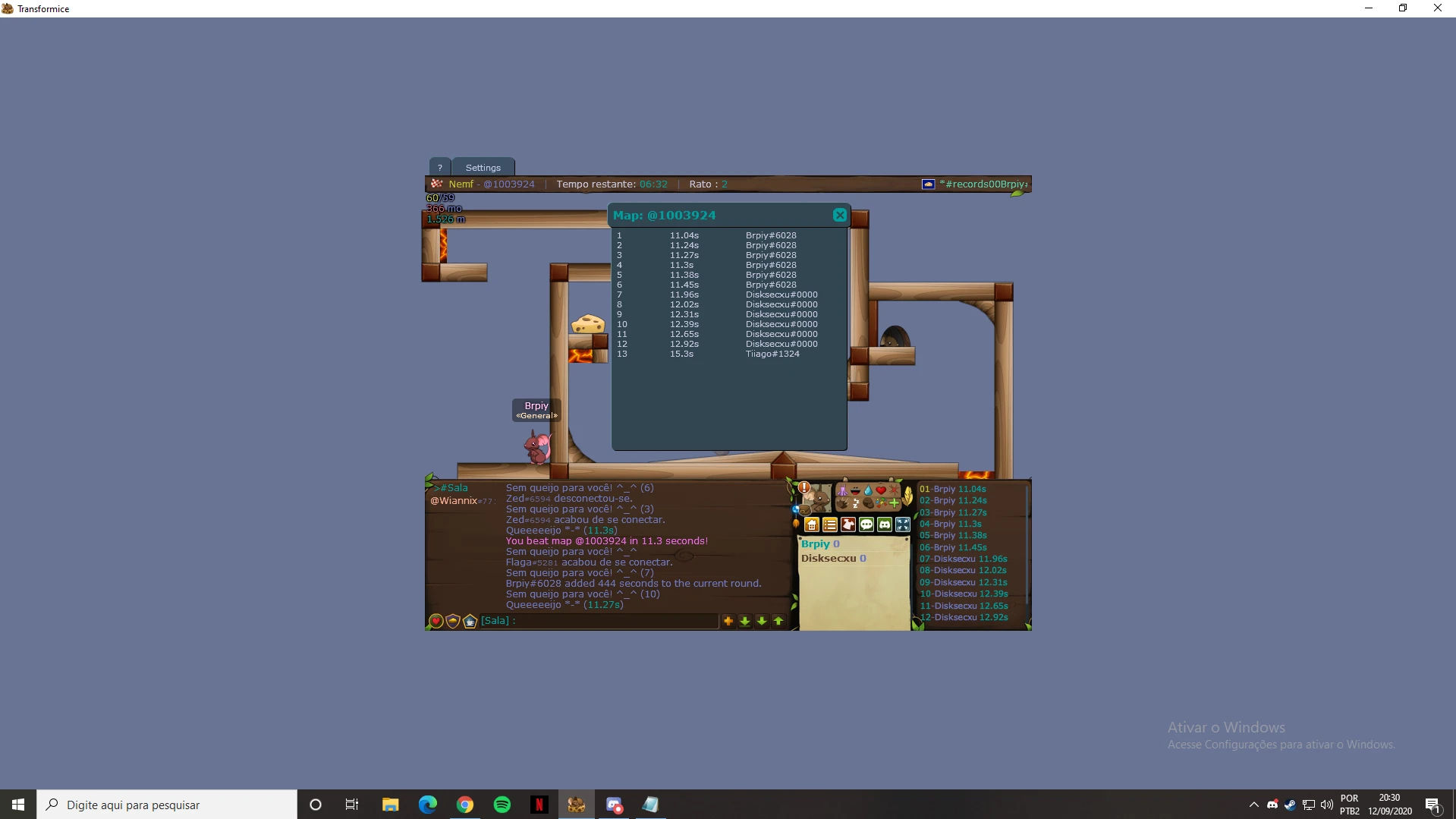Open the Windows Start menu
This screenshot has height=819, width=1456.
point(18,805)
